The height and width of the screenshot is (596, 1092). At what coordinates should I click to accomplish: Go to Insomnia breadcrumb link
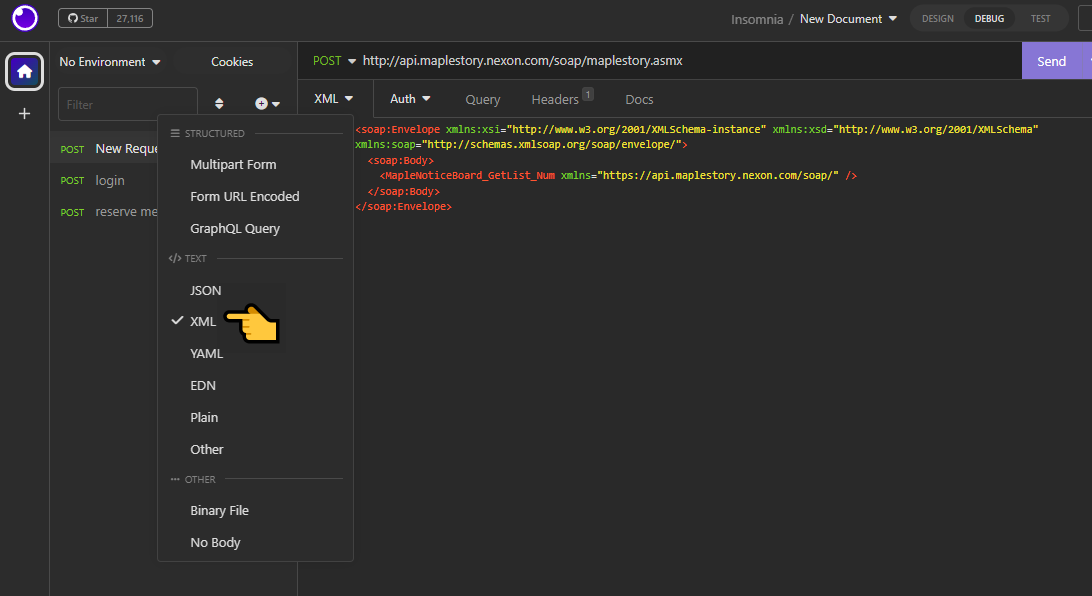click(x=757, y=19)
